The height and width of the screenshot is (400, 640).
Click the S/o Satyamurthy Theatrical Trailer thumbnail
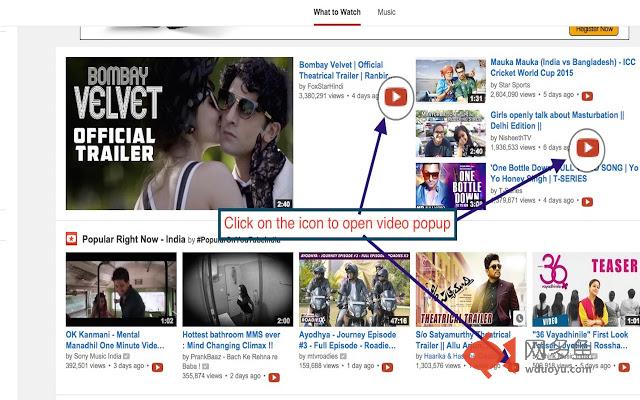[x=471, y=289]
